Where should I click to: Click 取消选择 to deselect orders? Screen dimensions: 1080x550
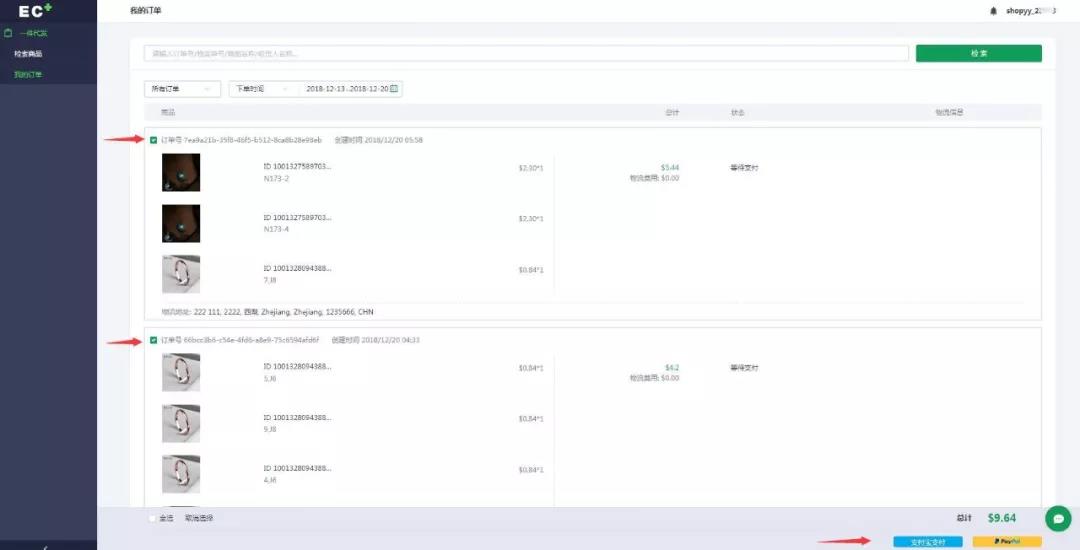[x=199, y=518]
